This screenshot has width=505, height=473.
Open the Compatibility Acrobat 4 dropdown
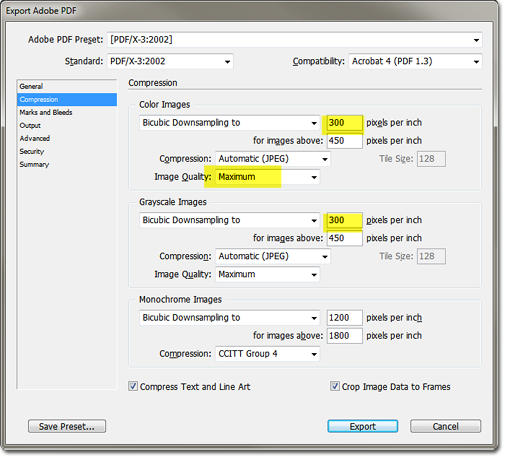click(415, 61)
